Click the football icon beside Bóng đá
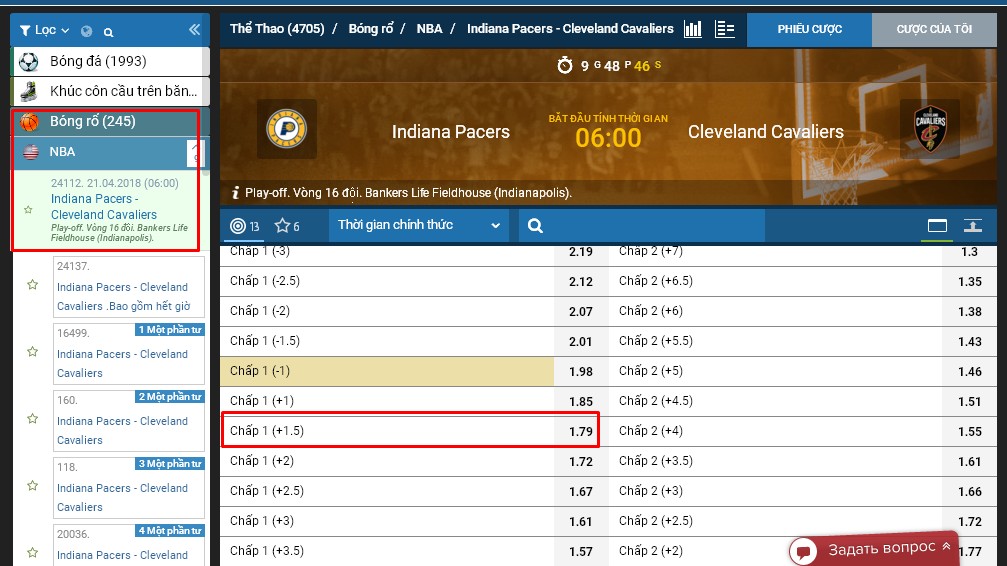Screen dimensions: 1007x566 28,62
